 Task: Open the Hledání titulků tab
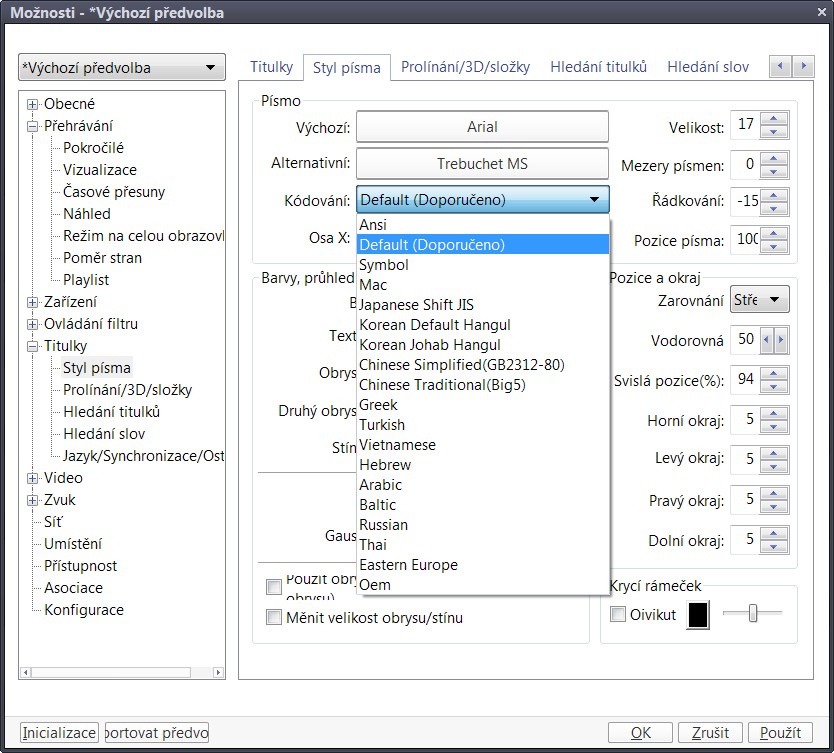tap(598, 67)
